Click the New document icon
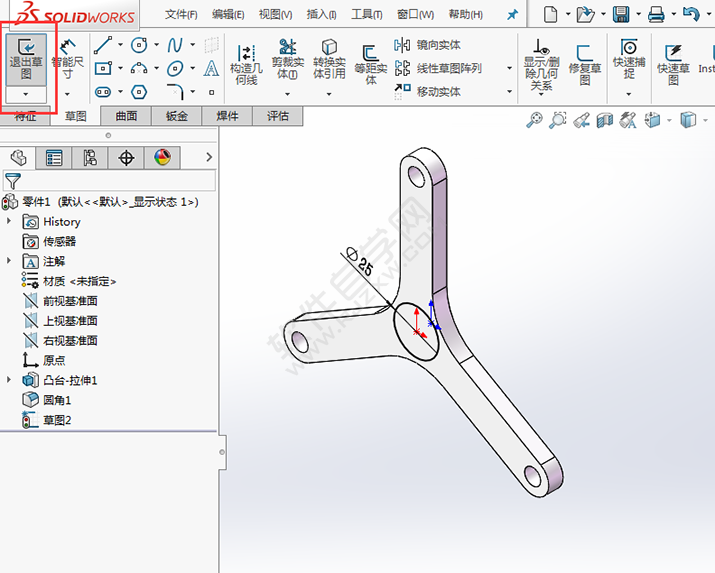Viewport: 715px width, 573px height. click(x=551, y=14)
